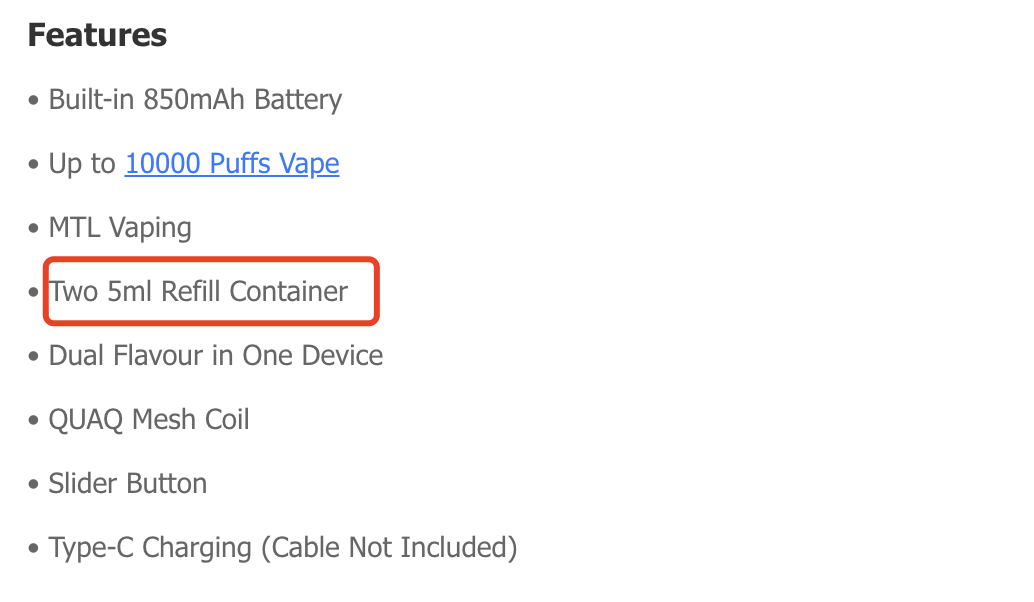Screen dimensions: 1034x602
Task: Click the highlighted Two 5ml Refill Container text
Action: [x=198, y=291]
